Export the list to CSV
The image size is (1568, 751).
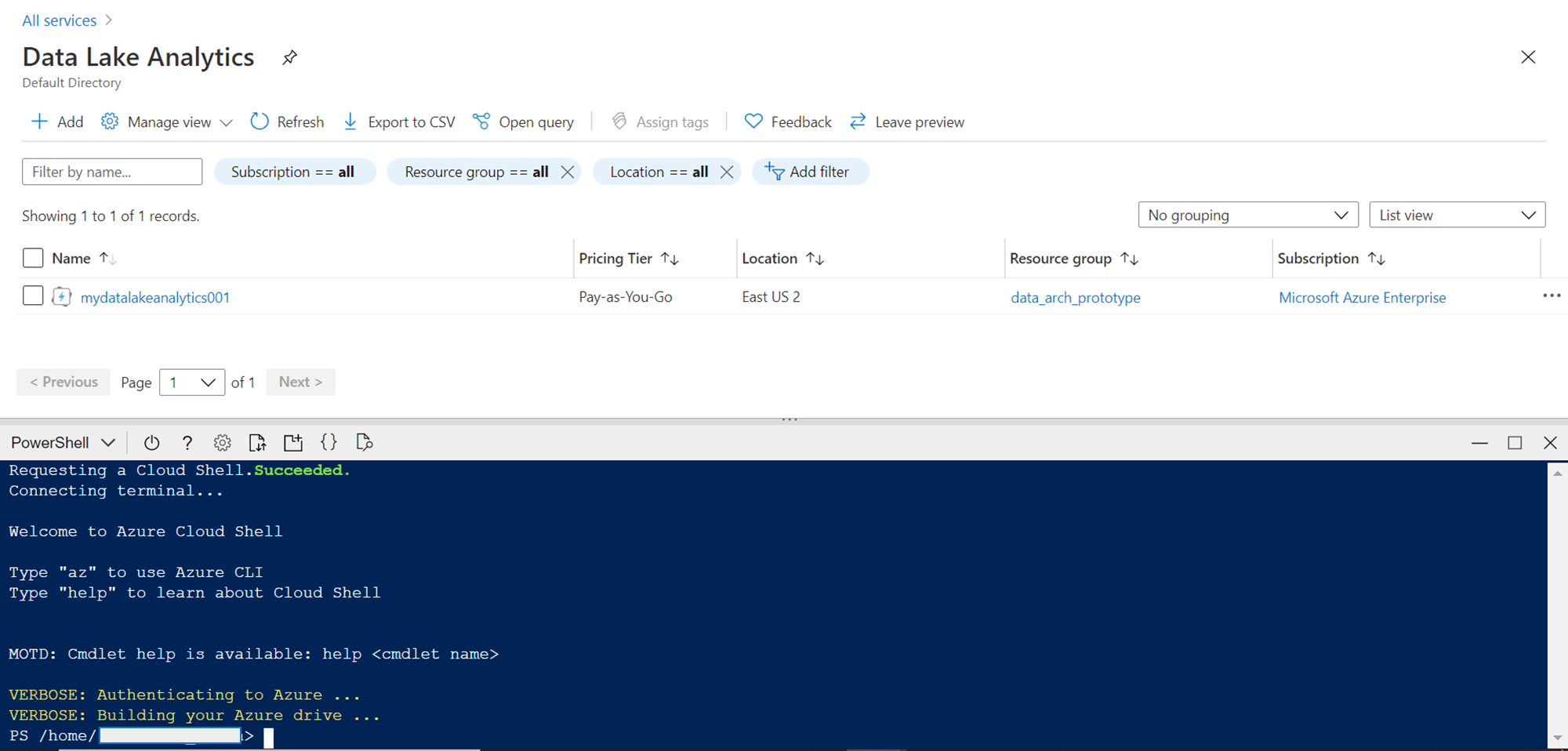coord(399,122)
